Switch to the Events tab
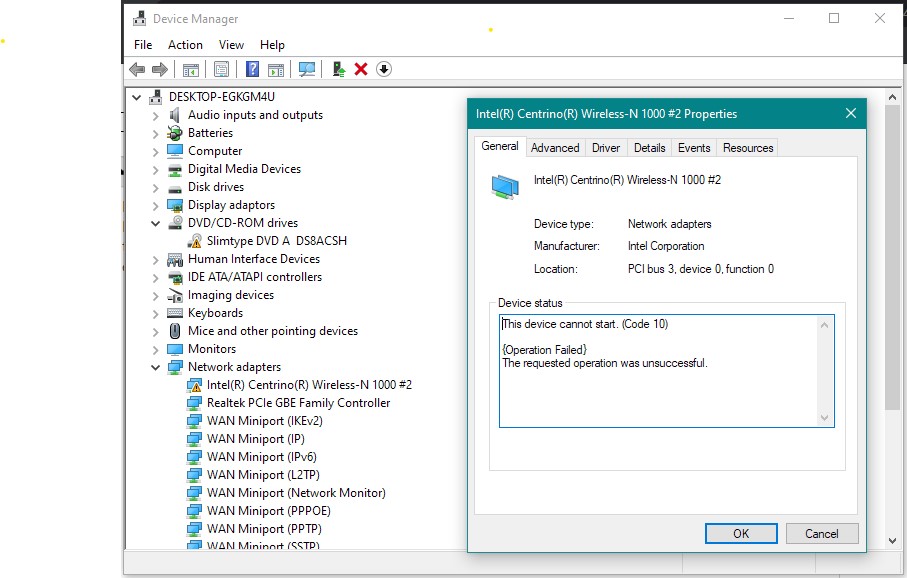Image resolution: width=907 pixels, height=578 pixels. pyautogui.click(x=694, y=148)
